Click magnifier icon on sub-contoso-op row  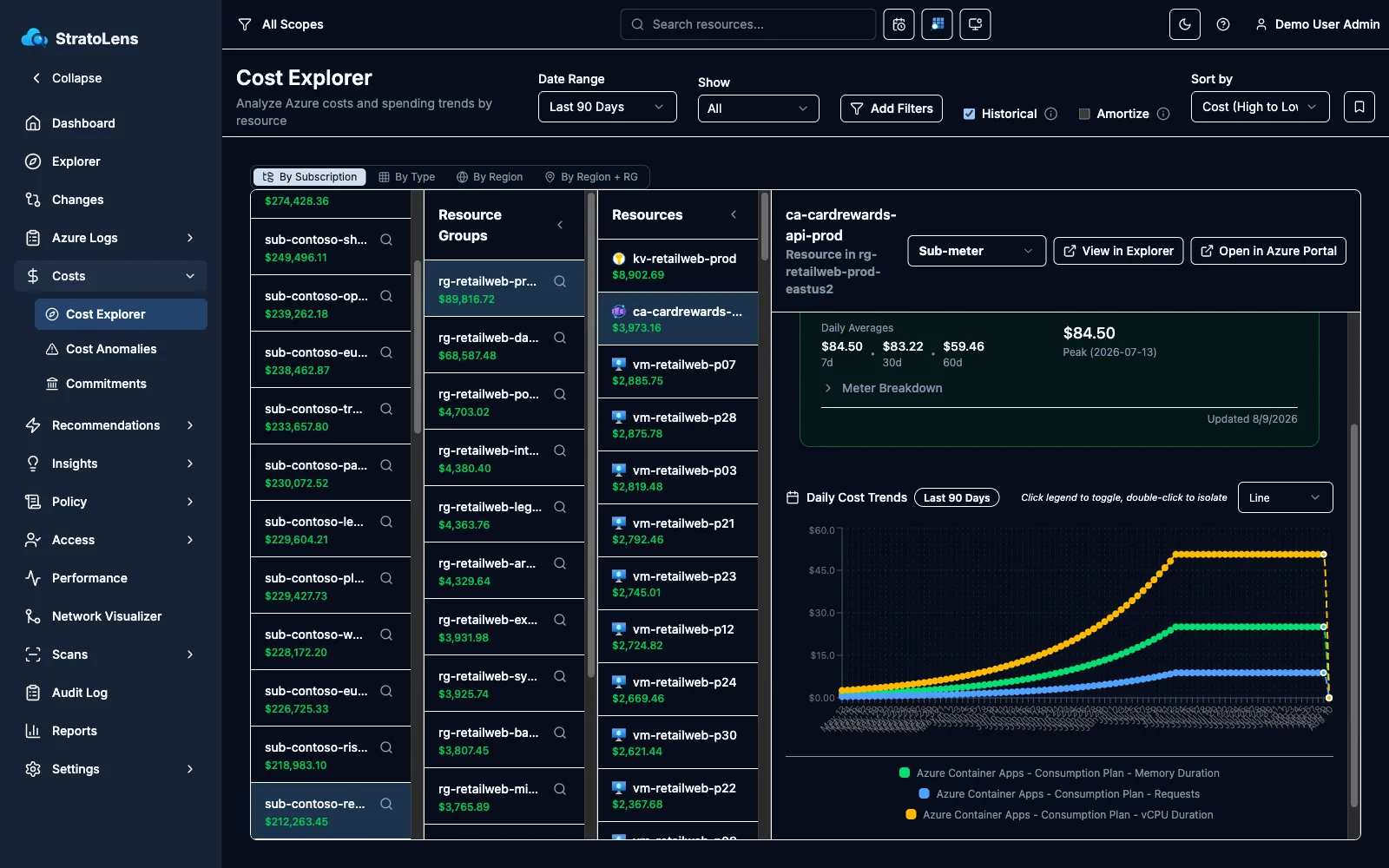pos(386,296)
